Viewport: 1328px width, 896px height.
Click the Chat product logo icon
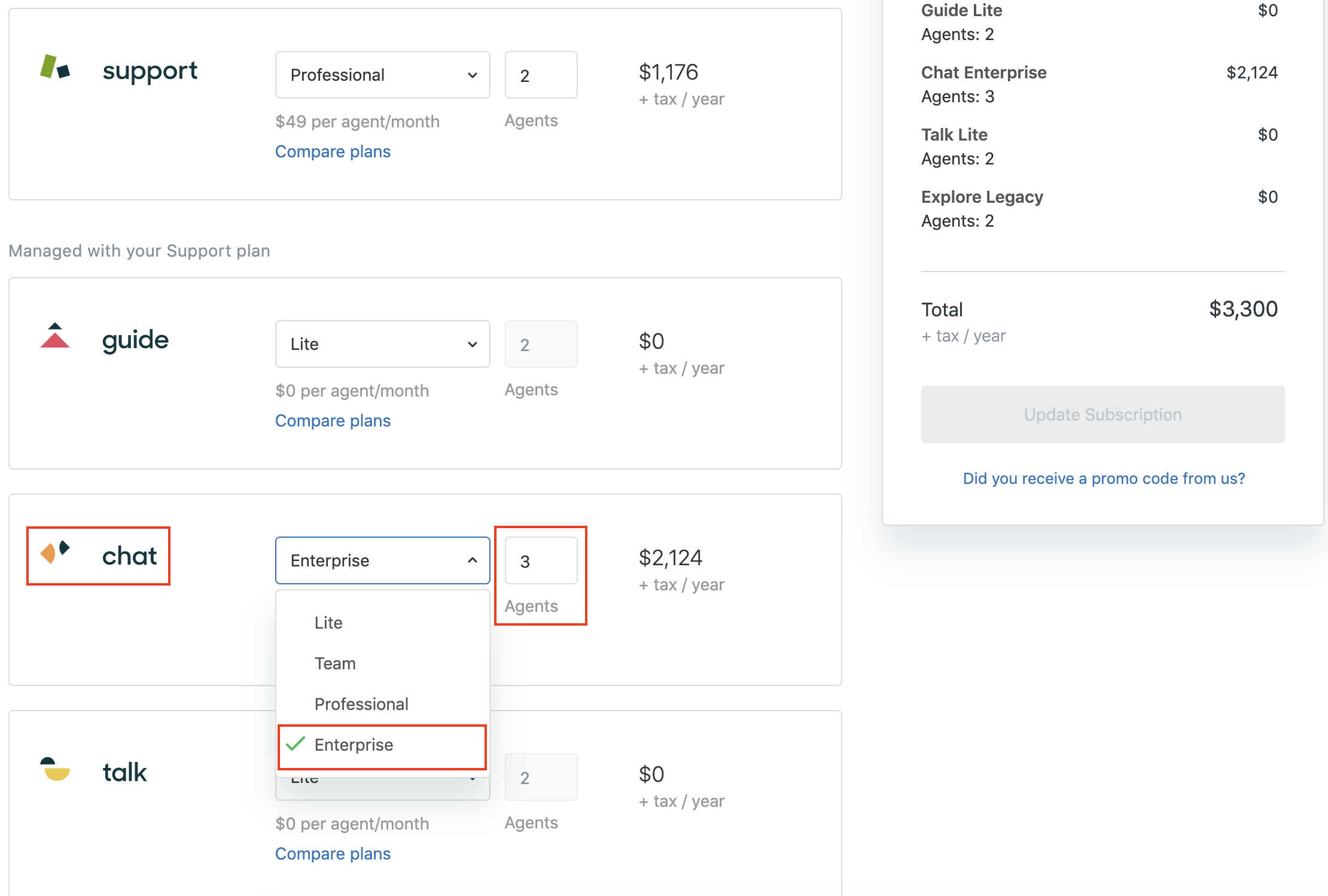[55, 552]
